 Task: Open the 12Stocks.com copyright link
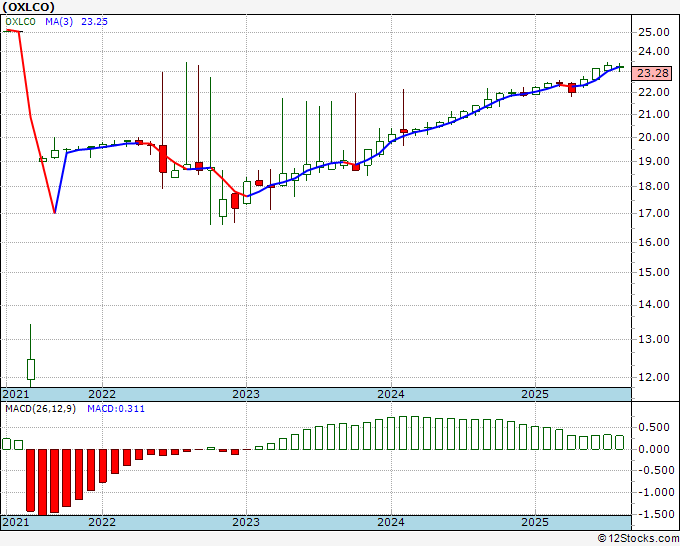[x=638, y=539]
